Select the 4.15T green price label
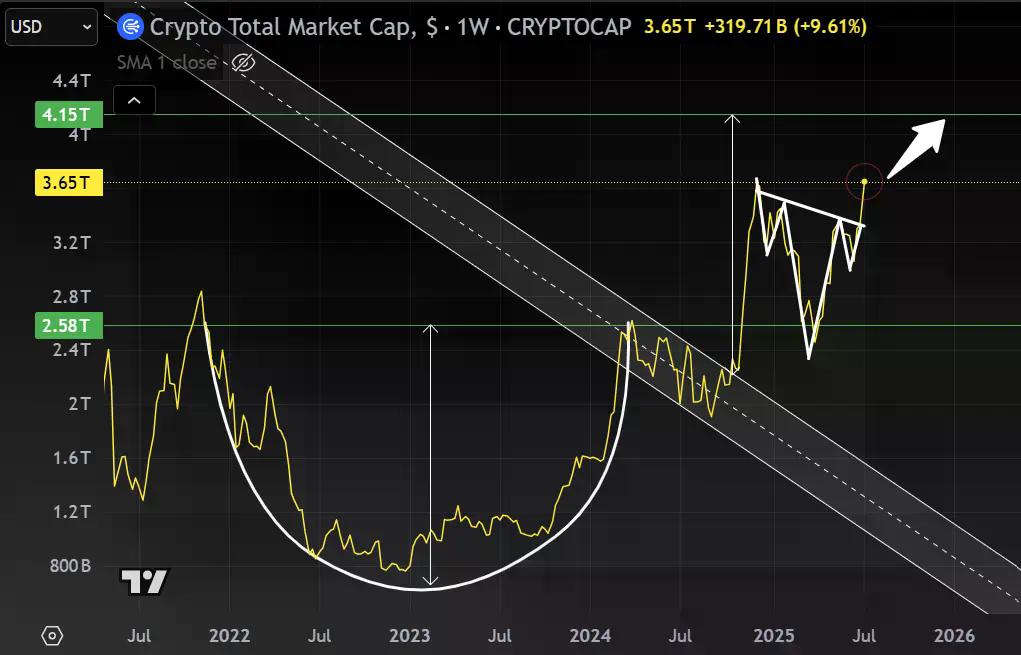 [68, 115]
